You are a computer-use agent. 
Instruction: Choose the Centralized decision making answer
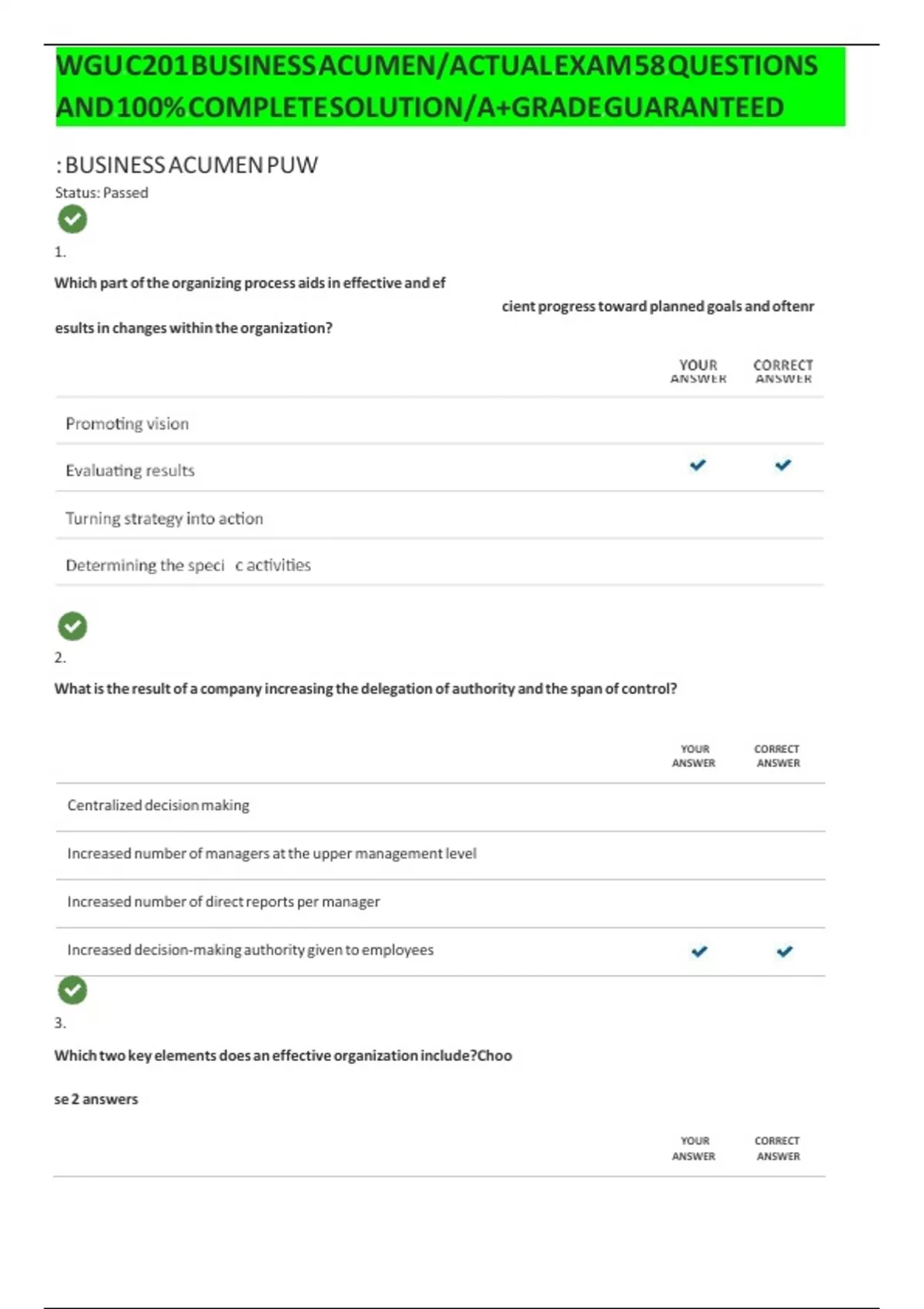click(158, 805)
